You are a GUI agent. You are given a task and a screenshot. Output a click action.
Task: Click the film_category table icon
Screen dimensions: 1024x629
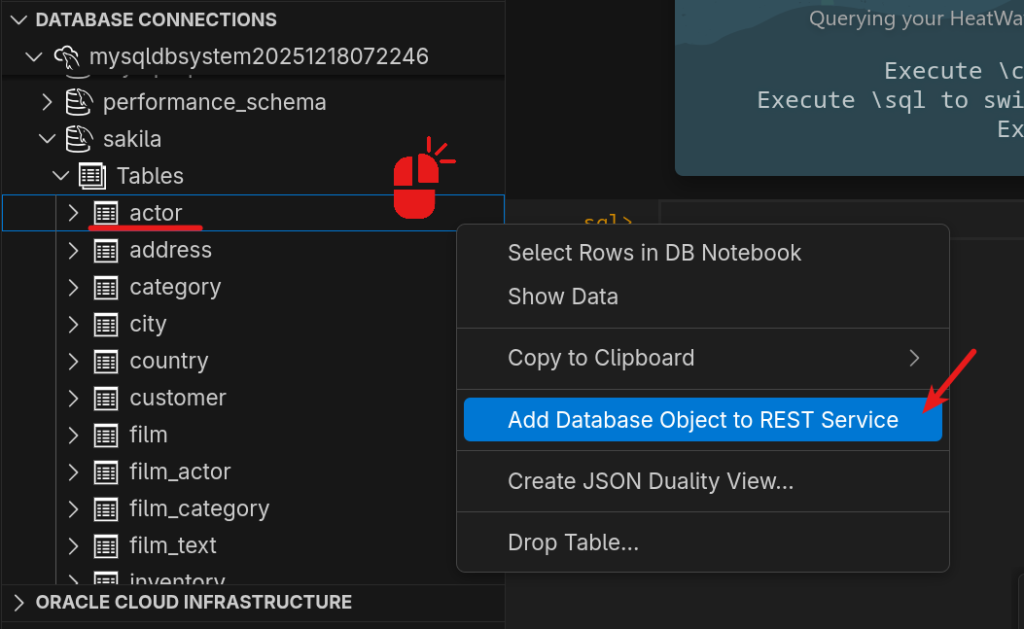pos(106,509)
